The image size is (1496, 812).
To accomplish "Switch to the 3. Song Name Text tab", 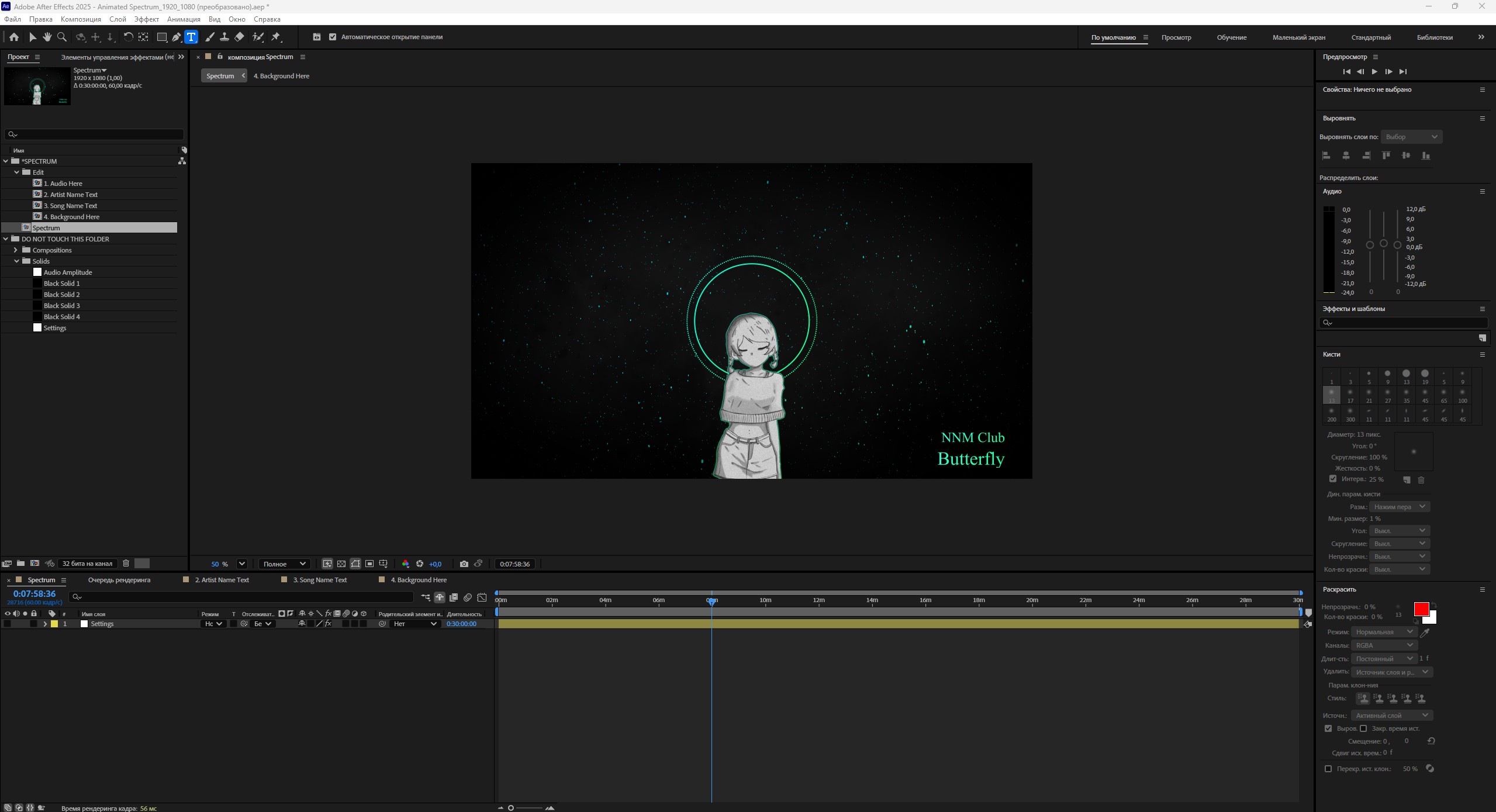I will pos(319,580).
